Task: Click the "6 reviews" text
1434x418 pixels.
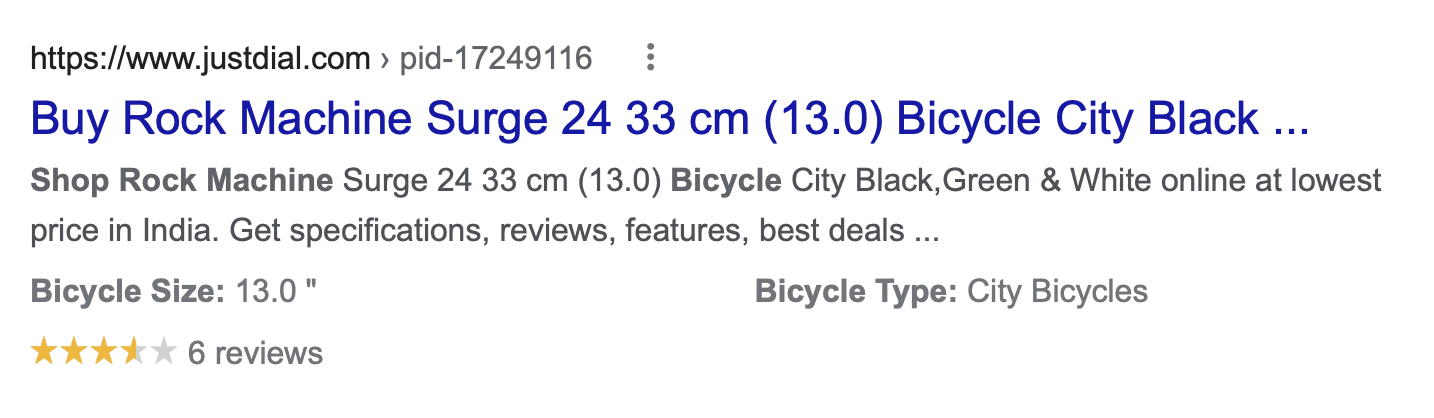Action: pos(255,353)
